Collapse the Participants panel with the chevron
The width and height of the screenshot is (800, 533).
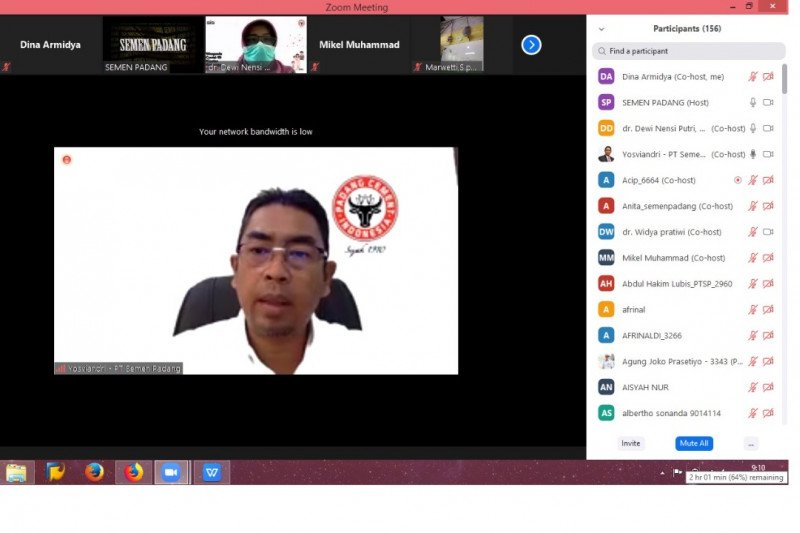[x=601, y=29]
